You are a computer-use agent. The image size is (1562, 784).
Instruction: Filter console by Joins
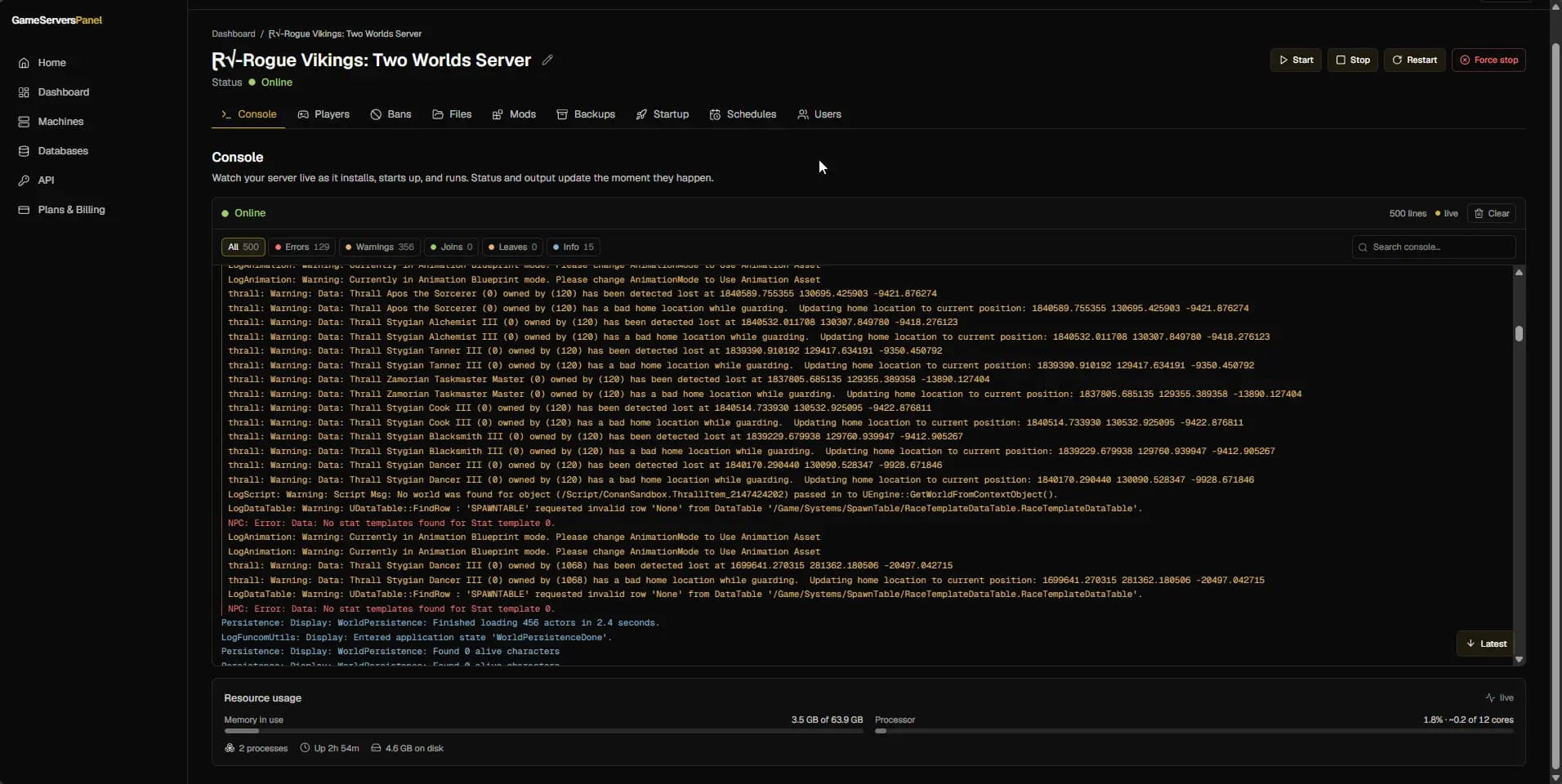451,247
